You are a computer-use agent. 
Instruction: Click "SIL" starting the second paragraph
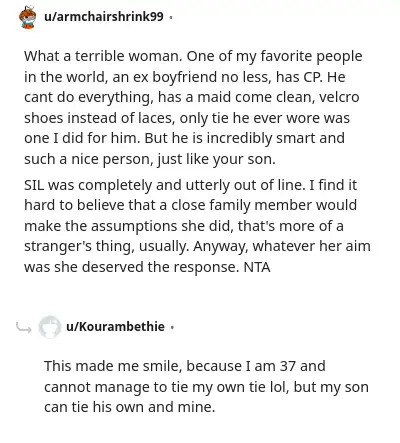click(x=34, y=185)
